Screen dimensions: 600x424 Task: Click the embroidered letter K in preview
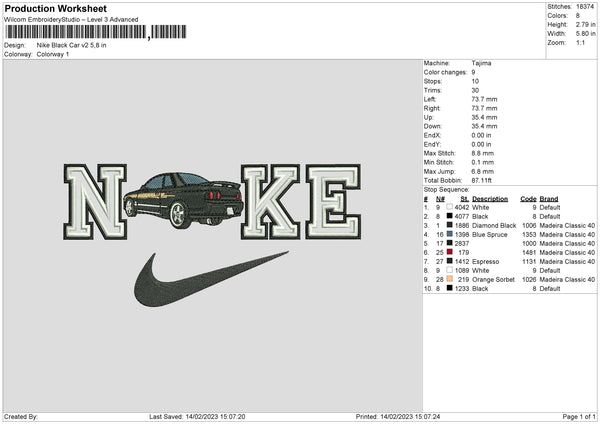point(271,202)
